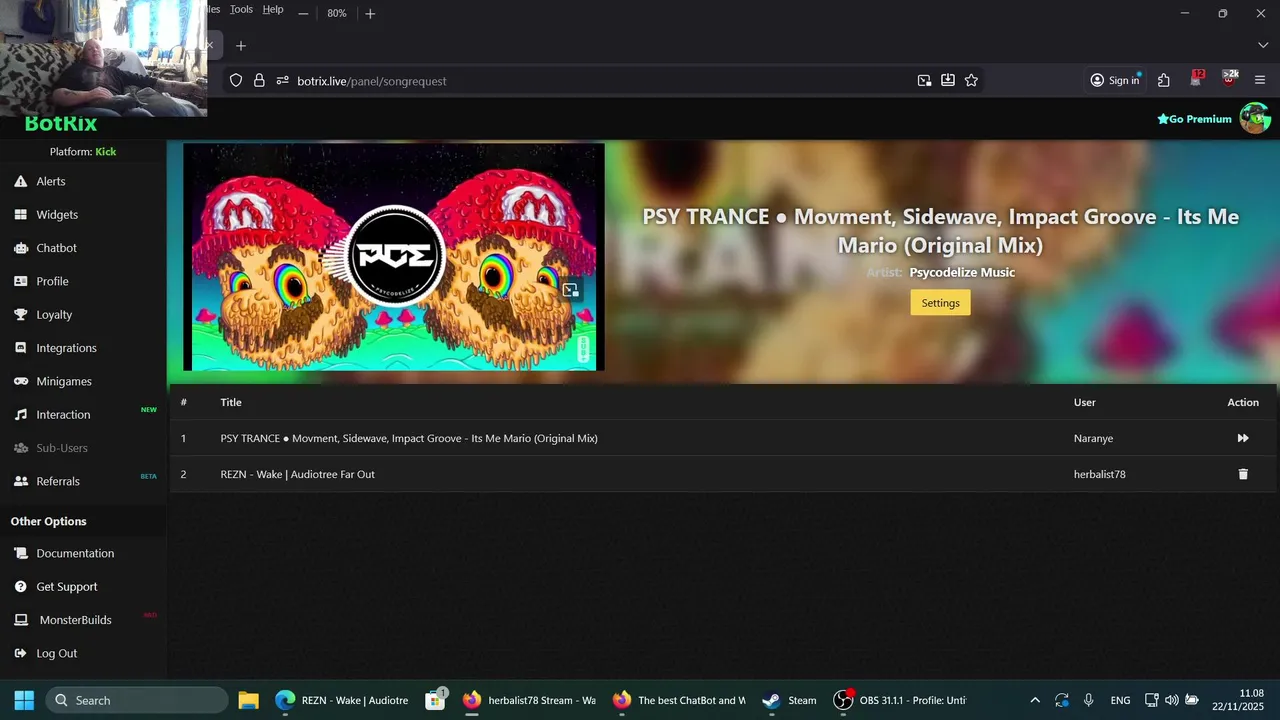Reset the 80% zoom level indicator
Image resolution: width=1280 pixels, height=720 pixels.
337,13
